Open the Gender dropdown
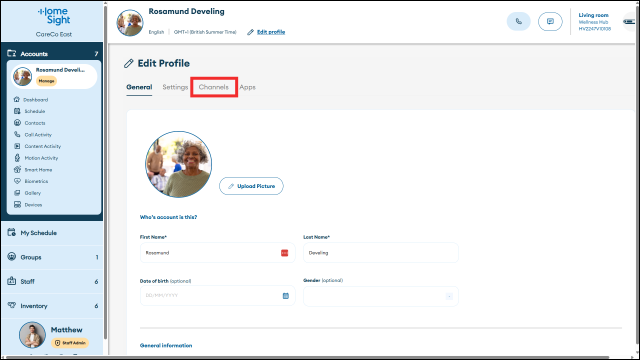640x360 pixels. [381, 296]
